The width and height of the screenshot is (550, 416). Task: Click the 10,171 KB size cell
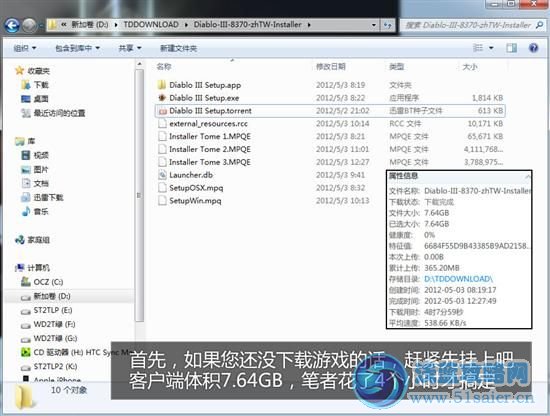[485, 123]
